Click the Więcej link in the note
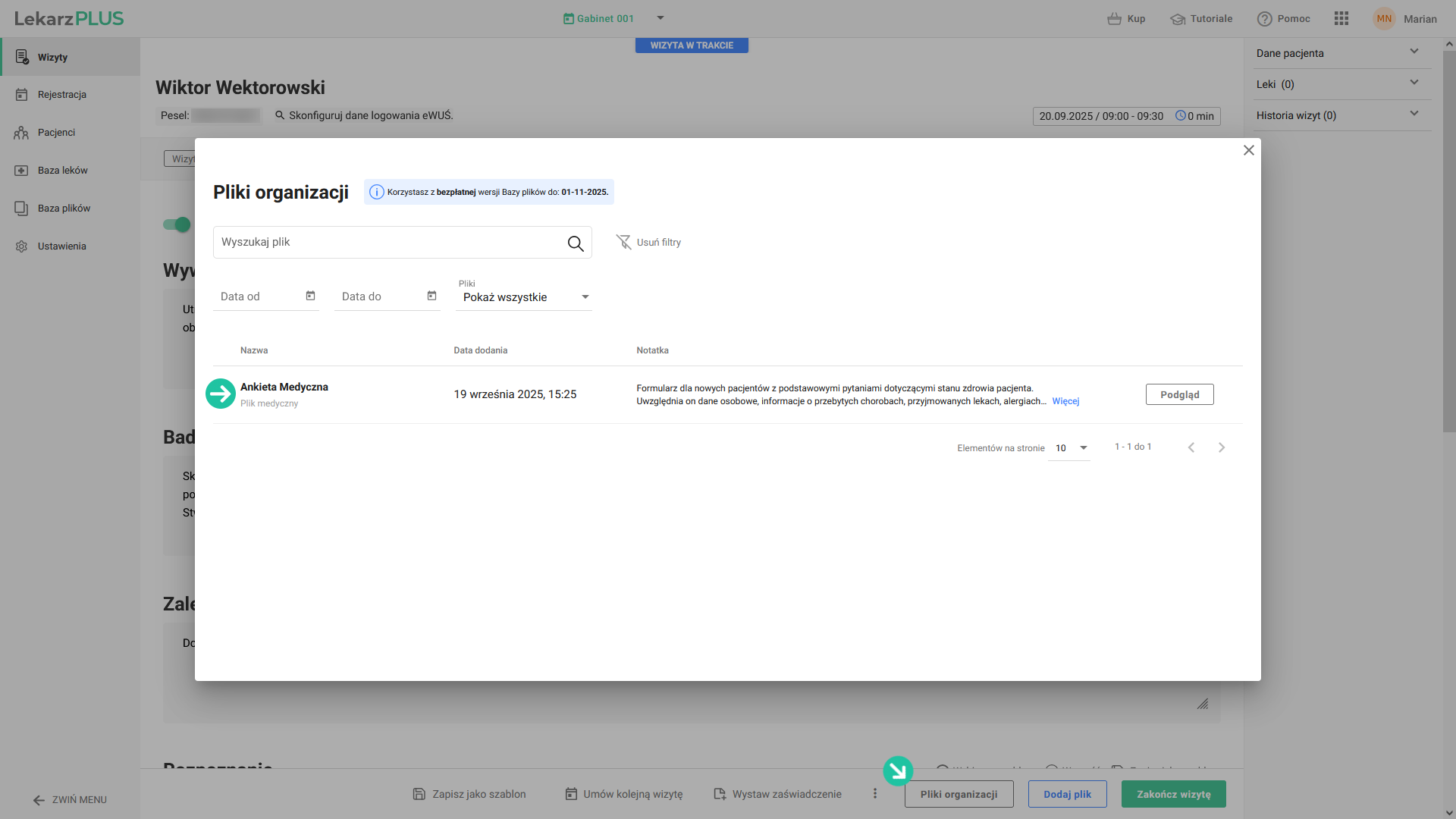Viewport: 1456px width, 819px height. click(x=1065, y=401)
